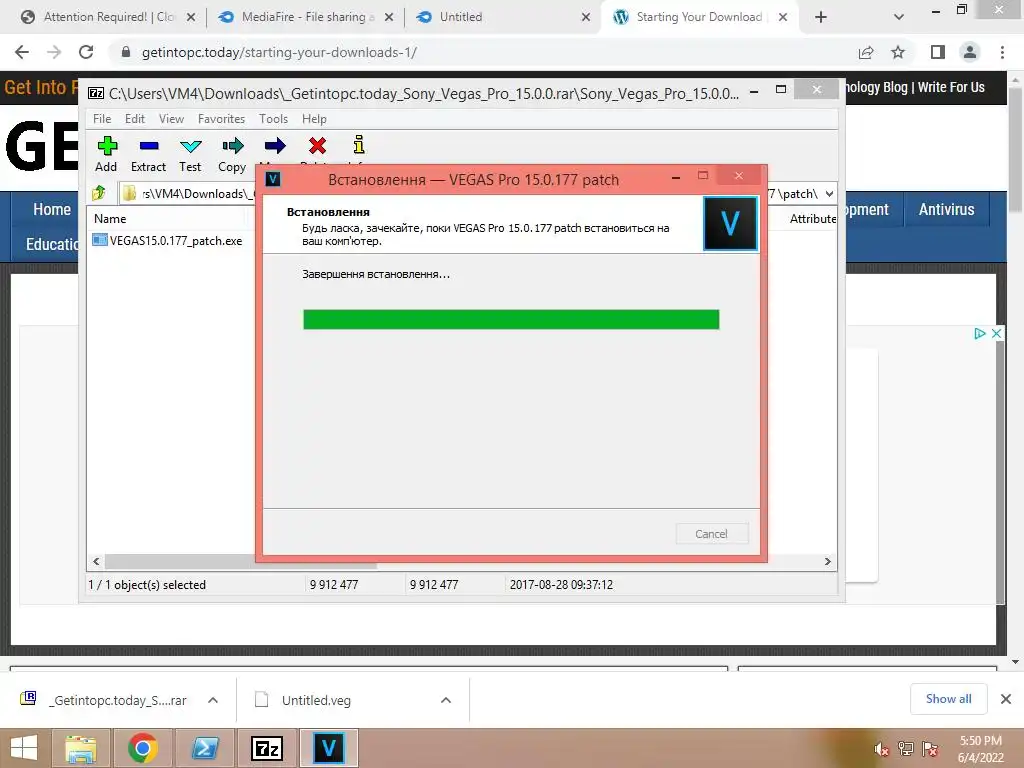Click the Attributes column header in 7-Zip
This screenshot has height=768, width=1024.
tap(812, 219)
